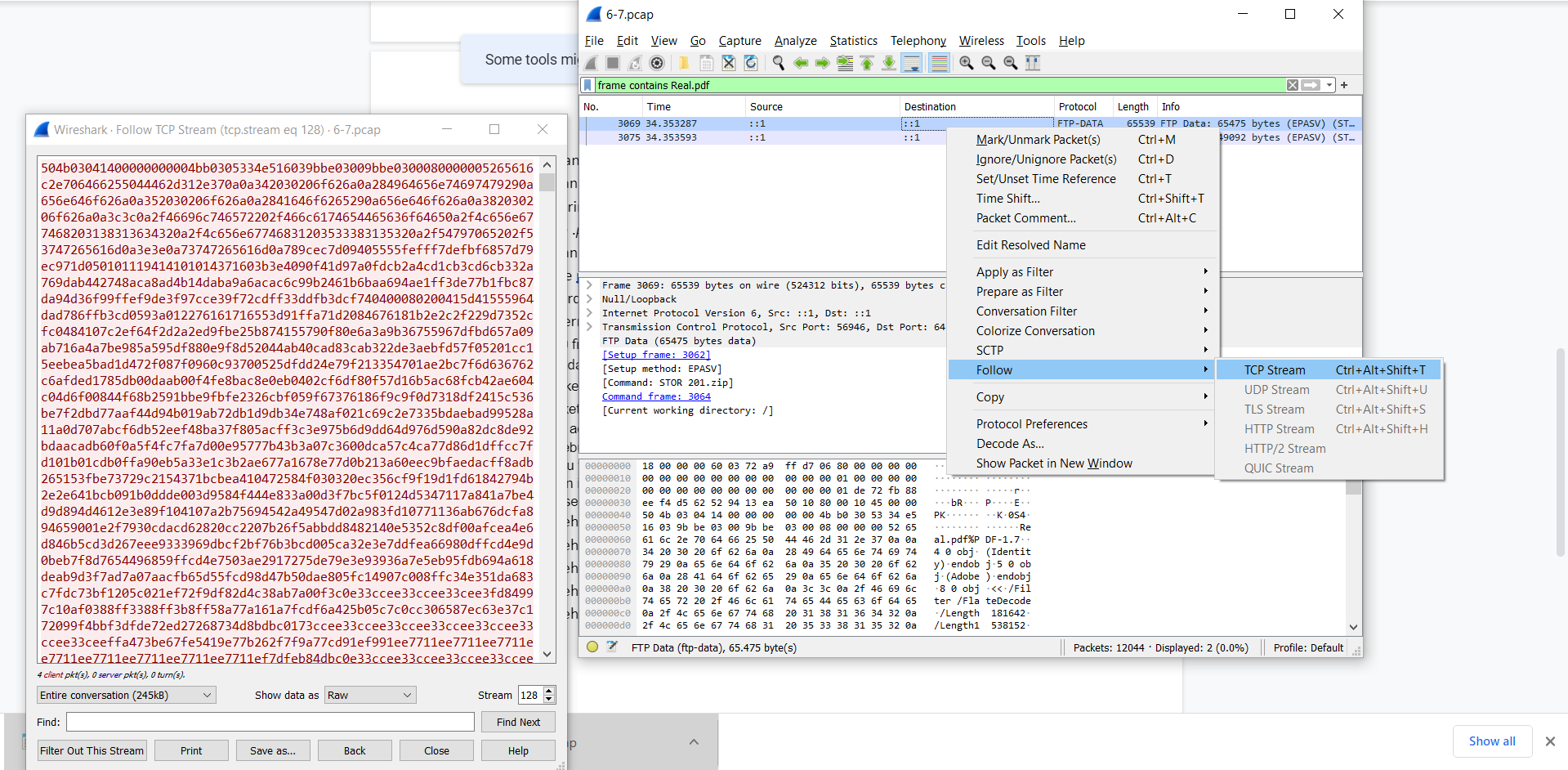The width and height of the screenshot is (1568, 770).
Task: Open Show data as Raw dropdown
Action: (x=370, y=695)
